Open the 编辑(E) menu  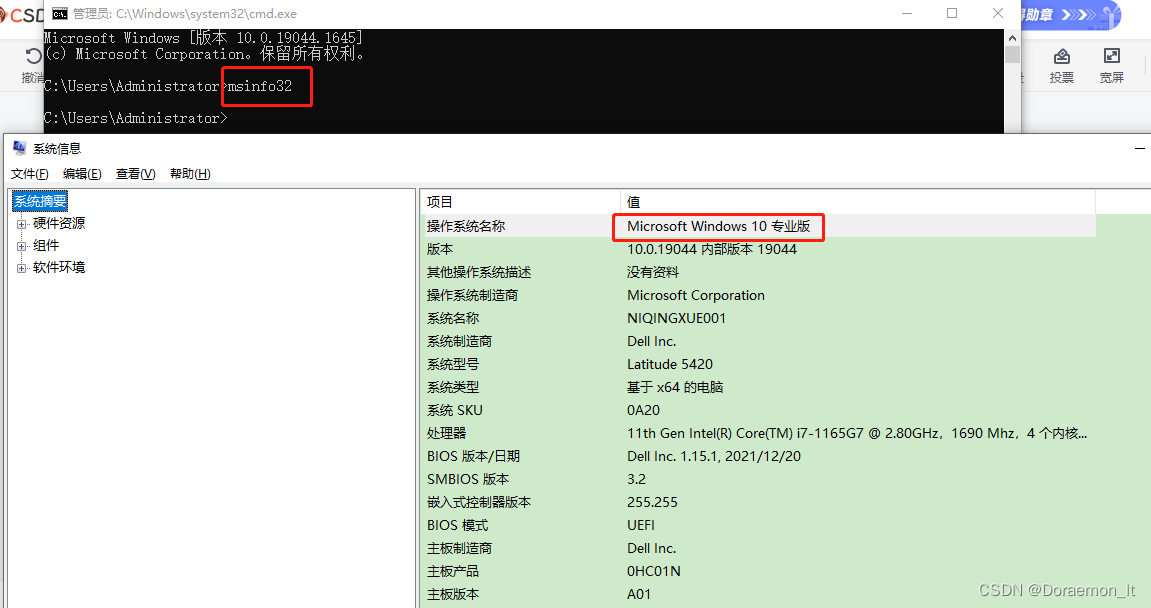pyautogui.click(x=82, y=173)
